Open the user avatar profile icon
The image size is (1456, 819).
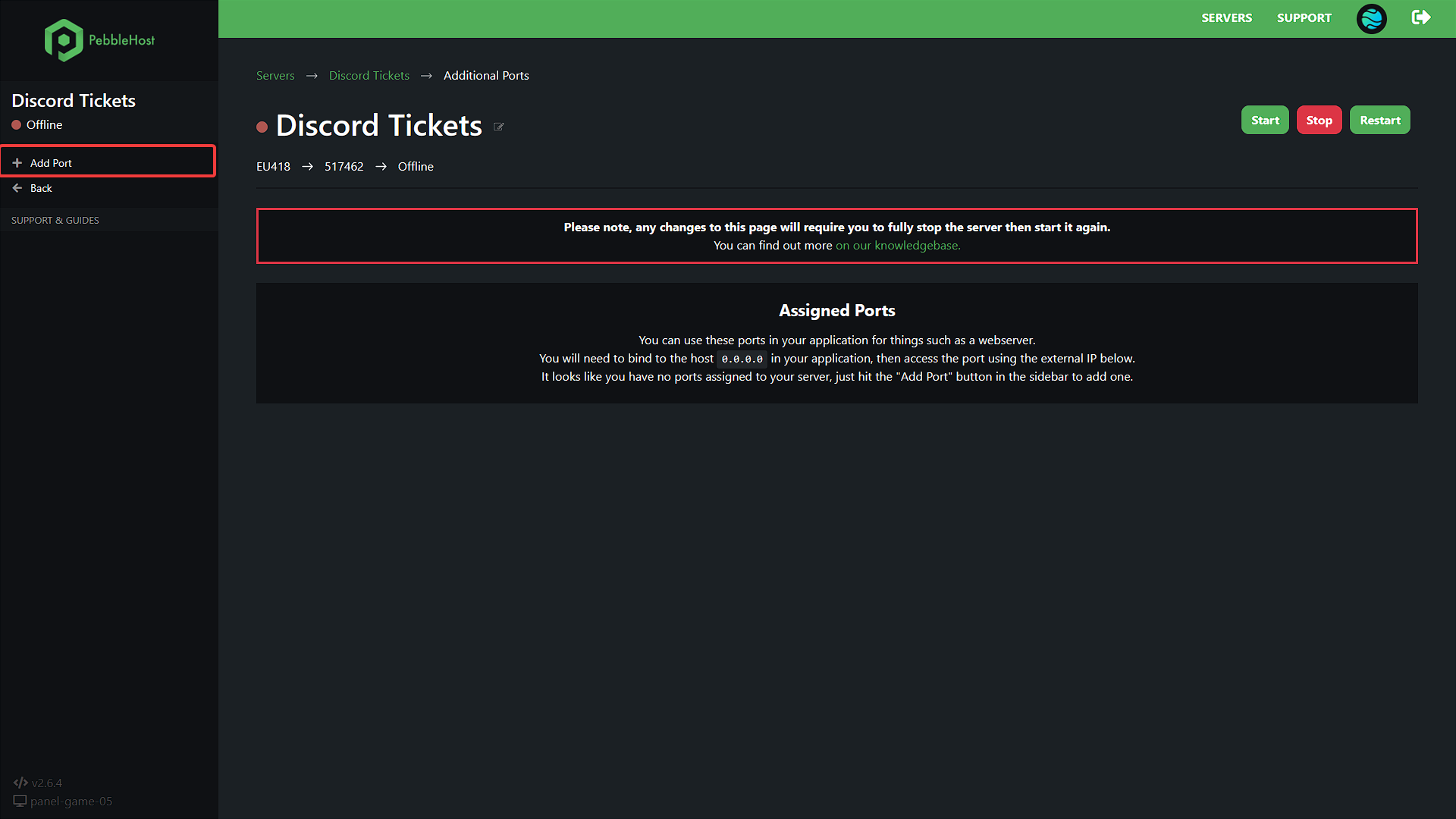[x=1371, y=18]
